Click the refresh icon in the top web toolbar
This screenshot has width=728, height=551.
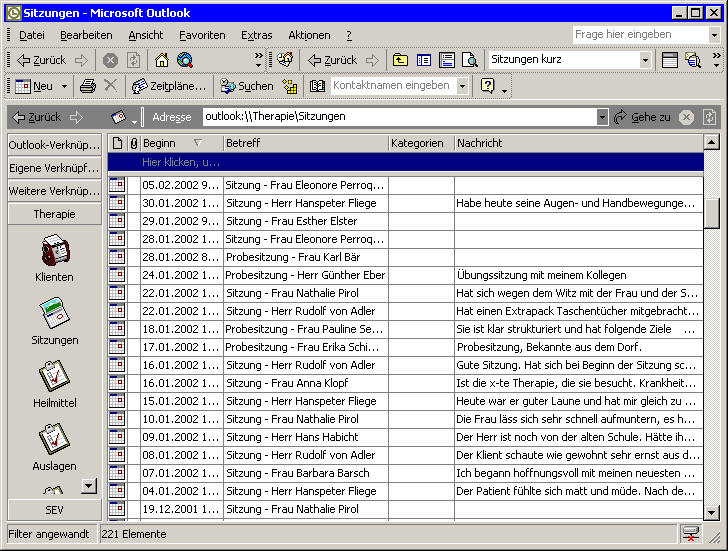pos(134,60)
